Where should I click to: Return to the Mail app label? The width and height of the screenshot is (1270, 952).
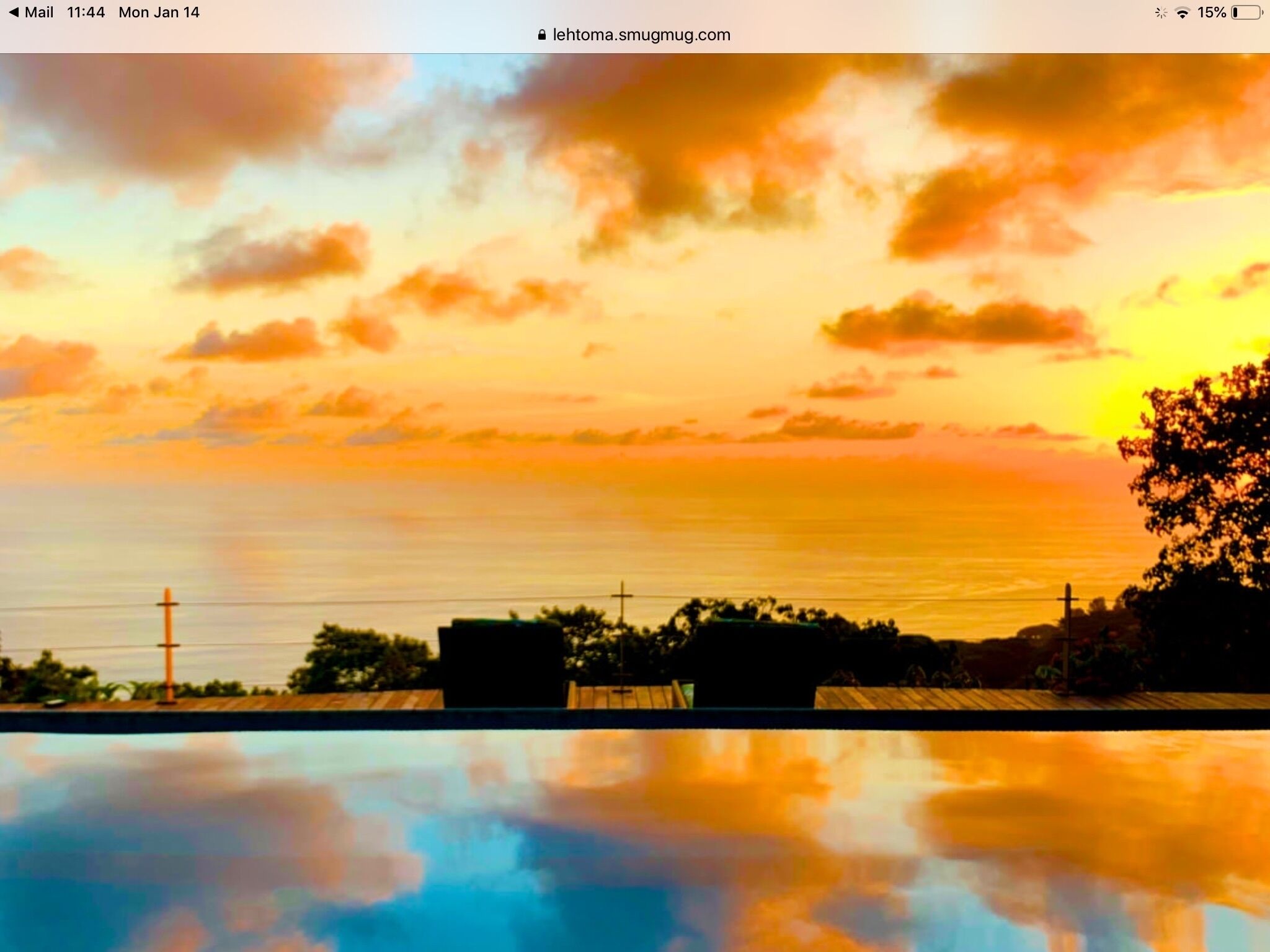pyautogui.click(x=39, y=12)
